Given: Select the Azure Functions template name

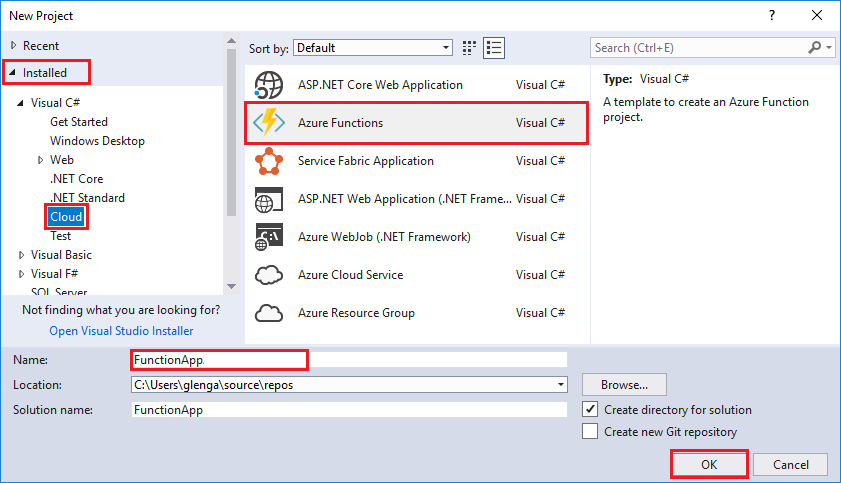Looking at the screenshot, I should pyautogui.click(x=341, y=123).
